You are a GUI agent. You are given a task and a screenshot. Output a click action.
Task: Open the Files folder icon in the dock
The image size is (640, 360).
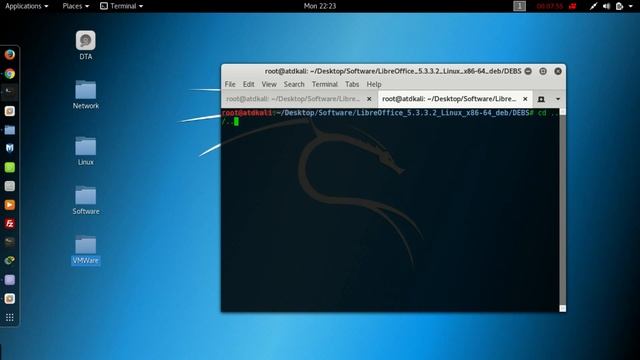click(10, 130)
